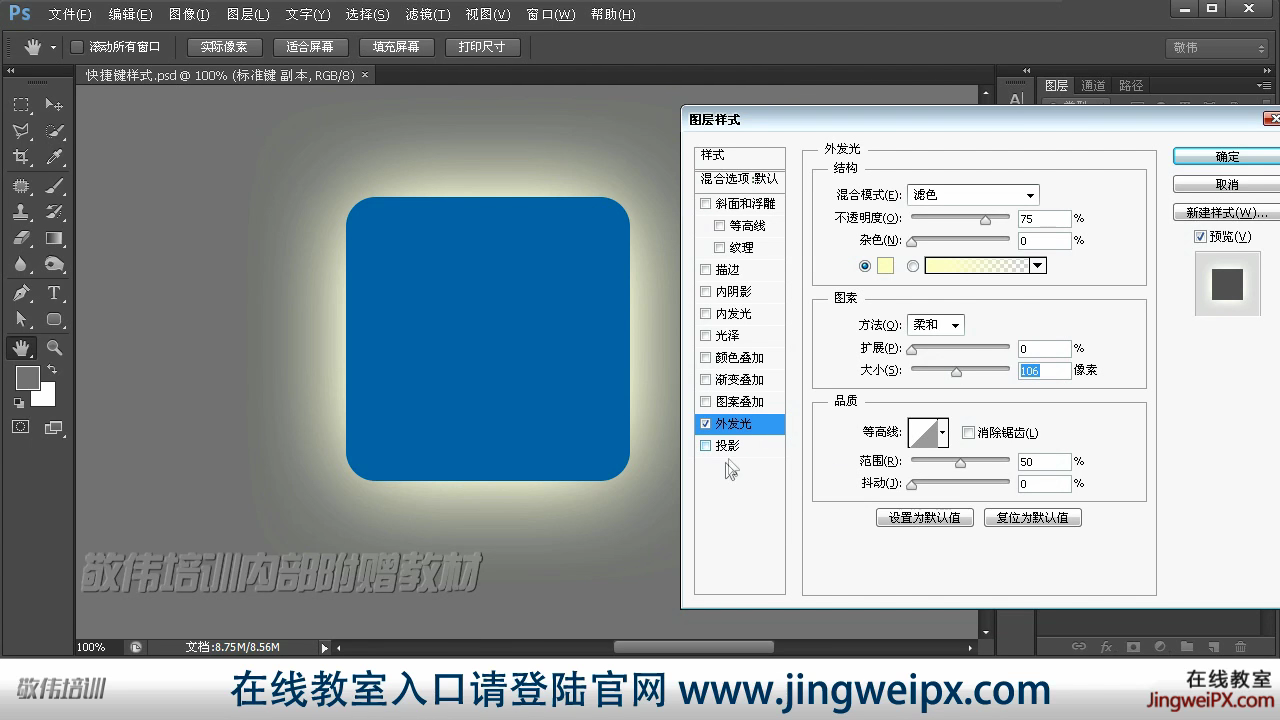Image resolution: width=1280 pixels, height=720 pixels.
Task: Switch to the 路径 tab
Action: 1131,86
